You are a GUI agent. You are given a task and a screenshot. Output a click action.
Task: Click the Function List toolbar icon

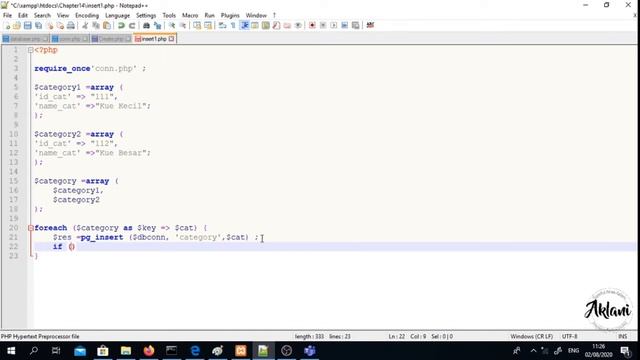[x=276, y=26]
